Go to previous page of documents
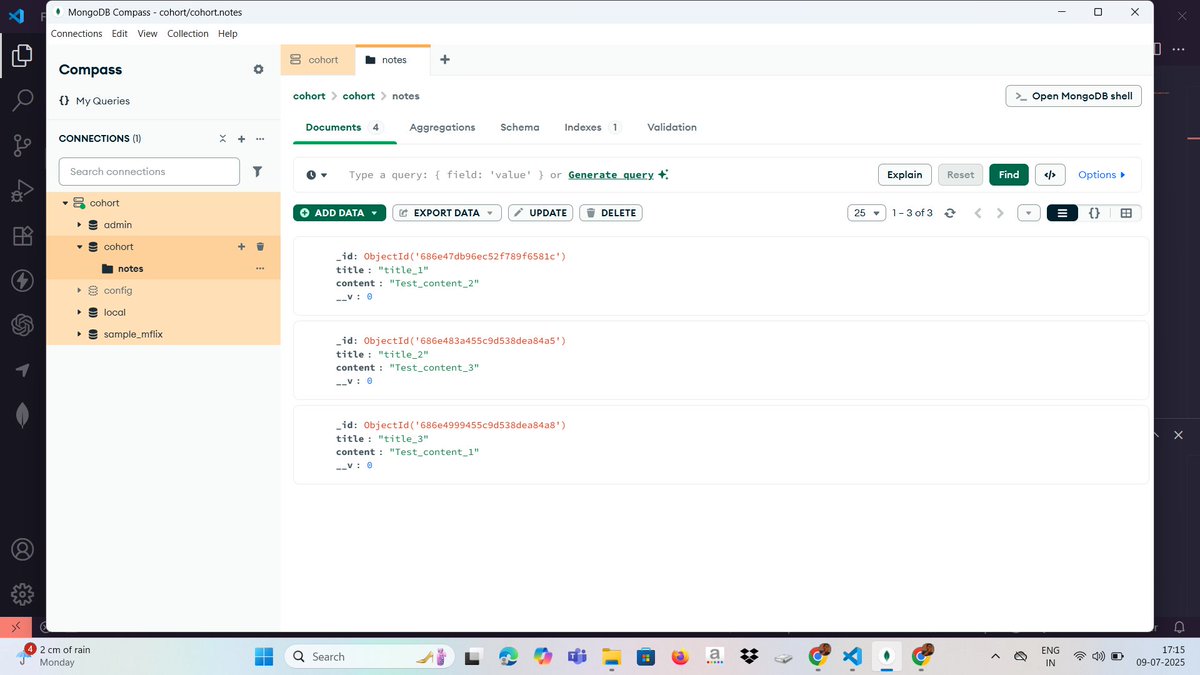This screenshot has width=1200, height=675. (978, 213)
